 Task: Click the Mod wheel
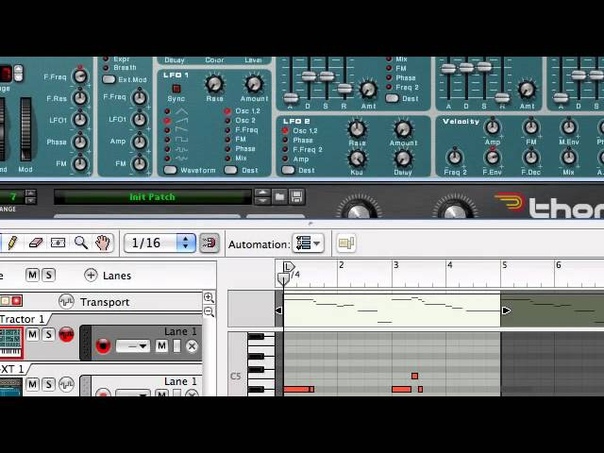pos(25,129)
